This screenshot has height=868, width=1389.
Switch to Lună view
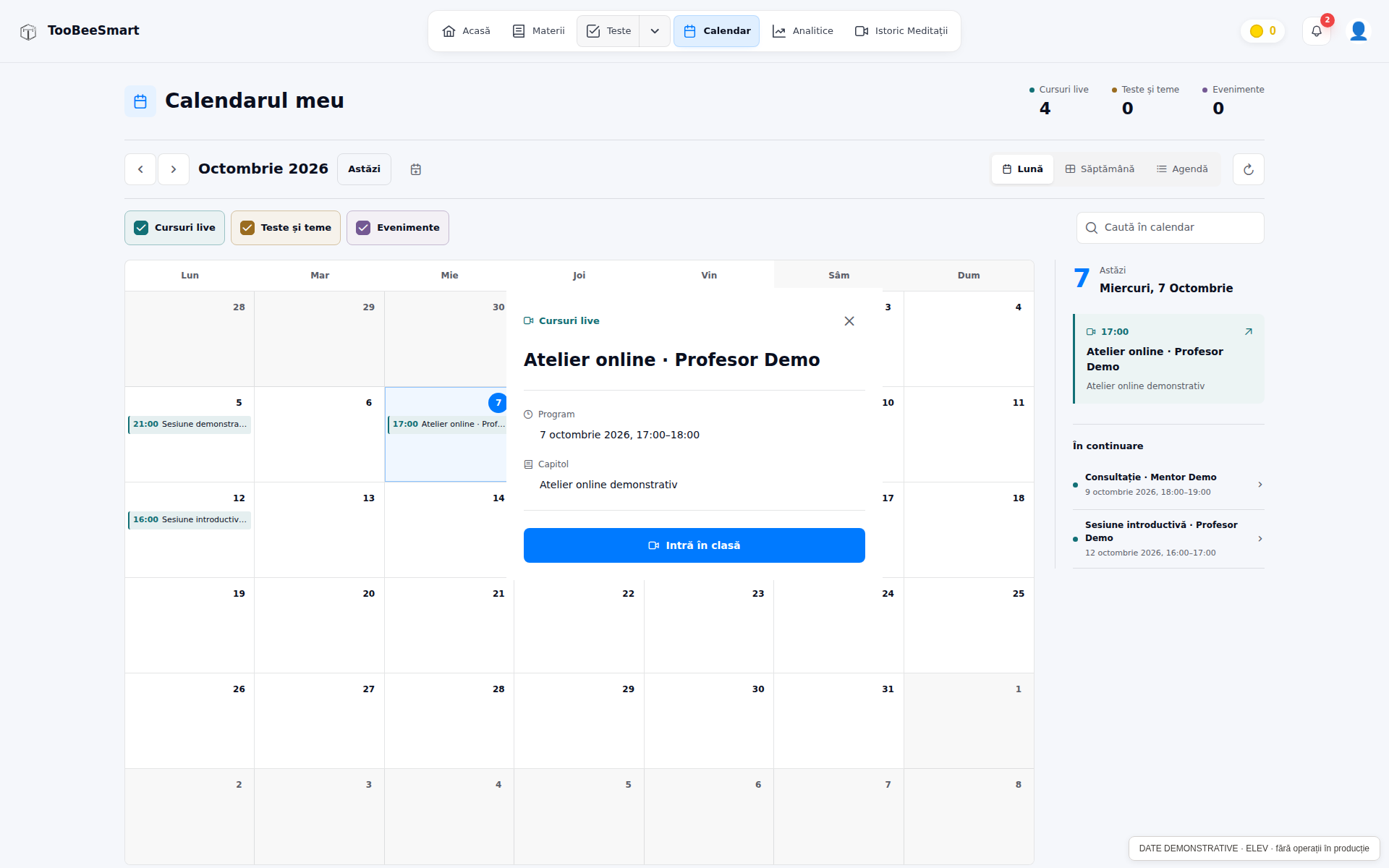click(x=1022, y=169)
